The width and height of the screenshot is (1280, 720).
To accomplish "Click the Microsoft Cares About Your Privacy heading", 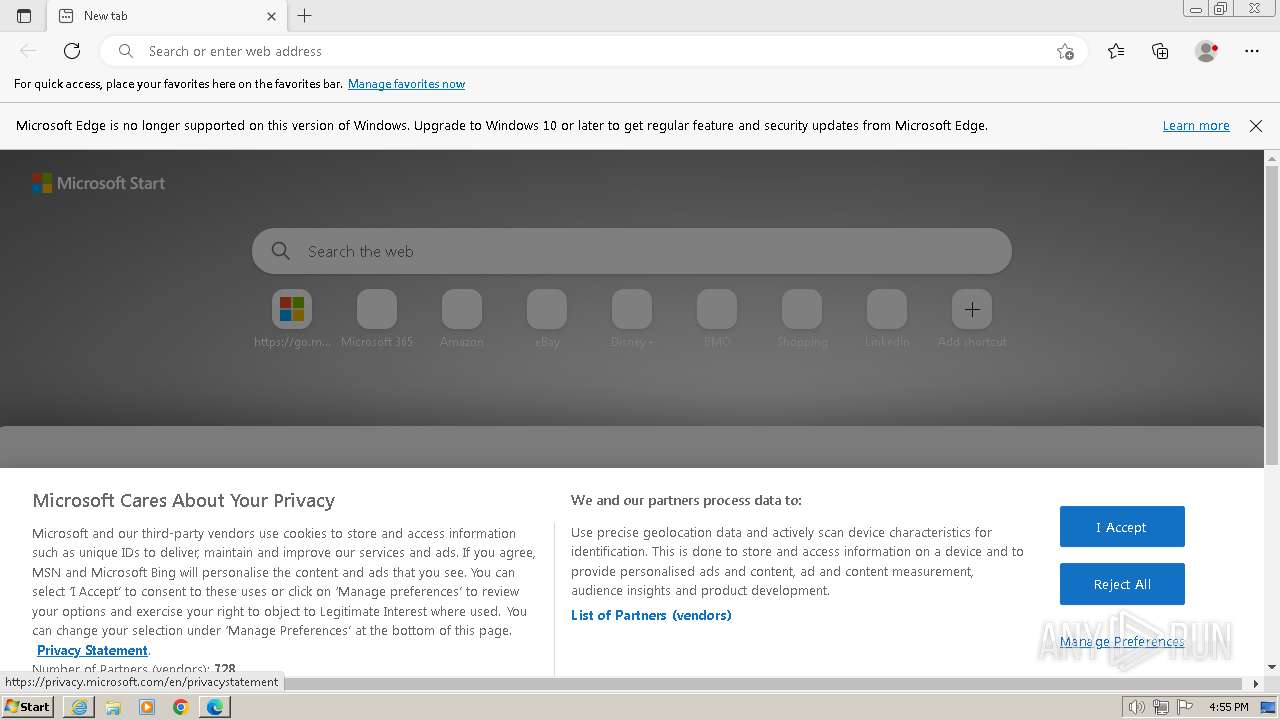I will [x=183, y=500].
